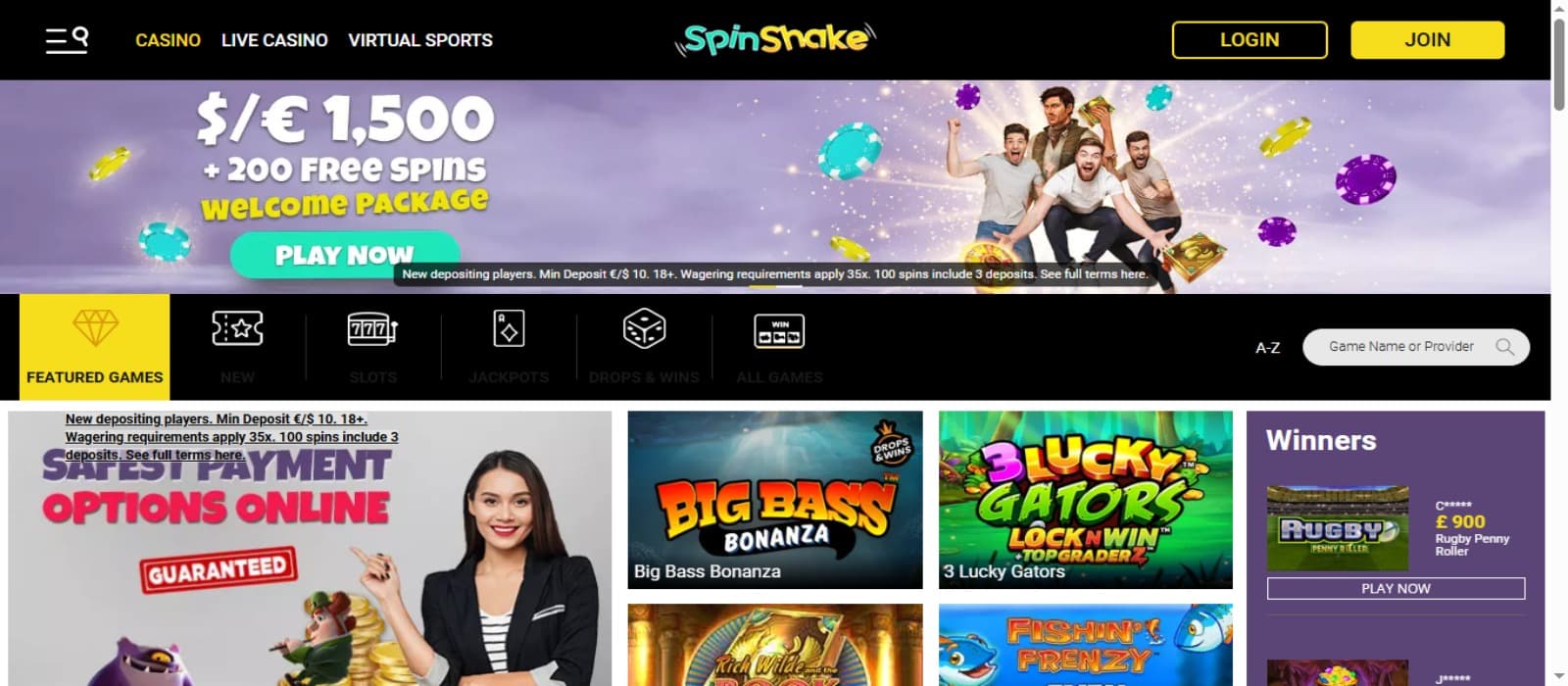The height and width of the screenshot is (686, 1568).
Task: Open the All Games icon
Action: click(779, 331)
